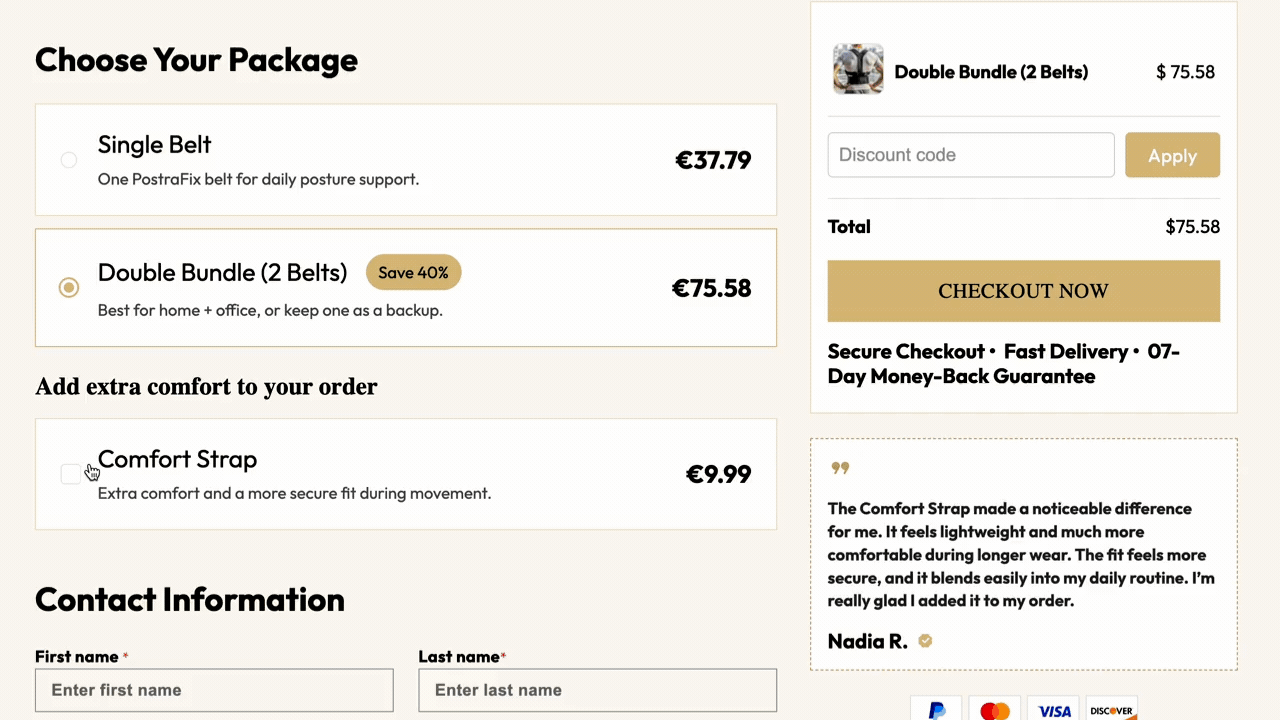Click the Mastercard payment icon
1280x720 pixels.
pyautogui.click(x=995, y=709)
